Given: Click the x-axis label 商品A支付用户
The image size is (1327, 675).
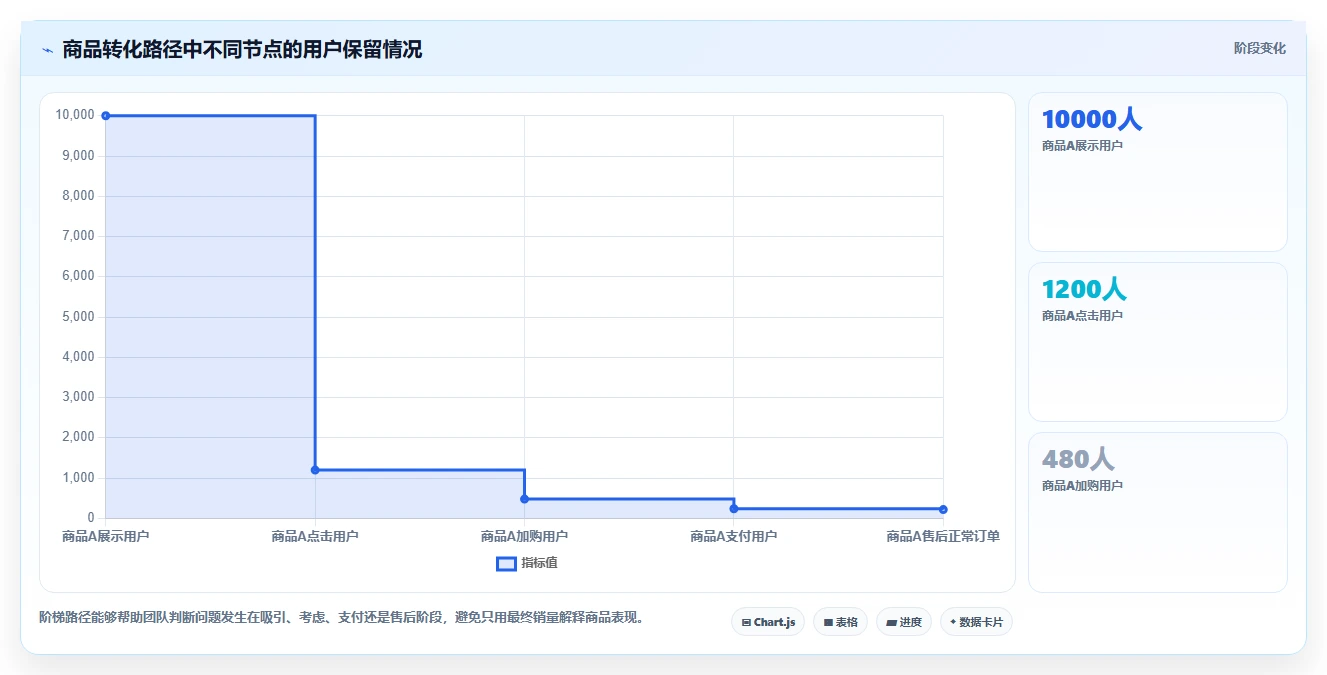Looking at the screenshot, I should point(734,537).
